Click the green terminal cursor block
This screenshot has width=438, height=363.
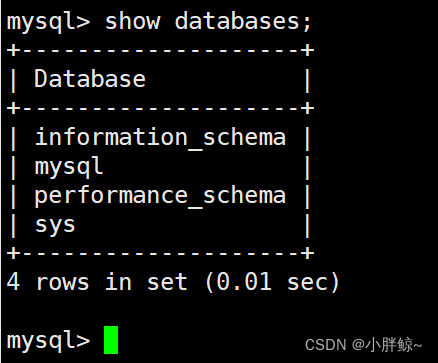coord(111,340)
